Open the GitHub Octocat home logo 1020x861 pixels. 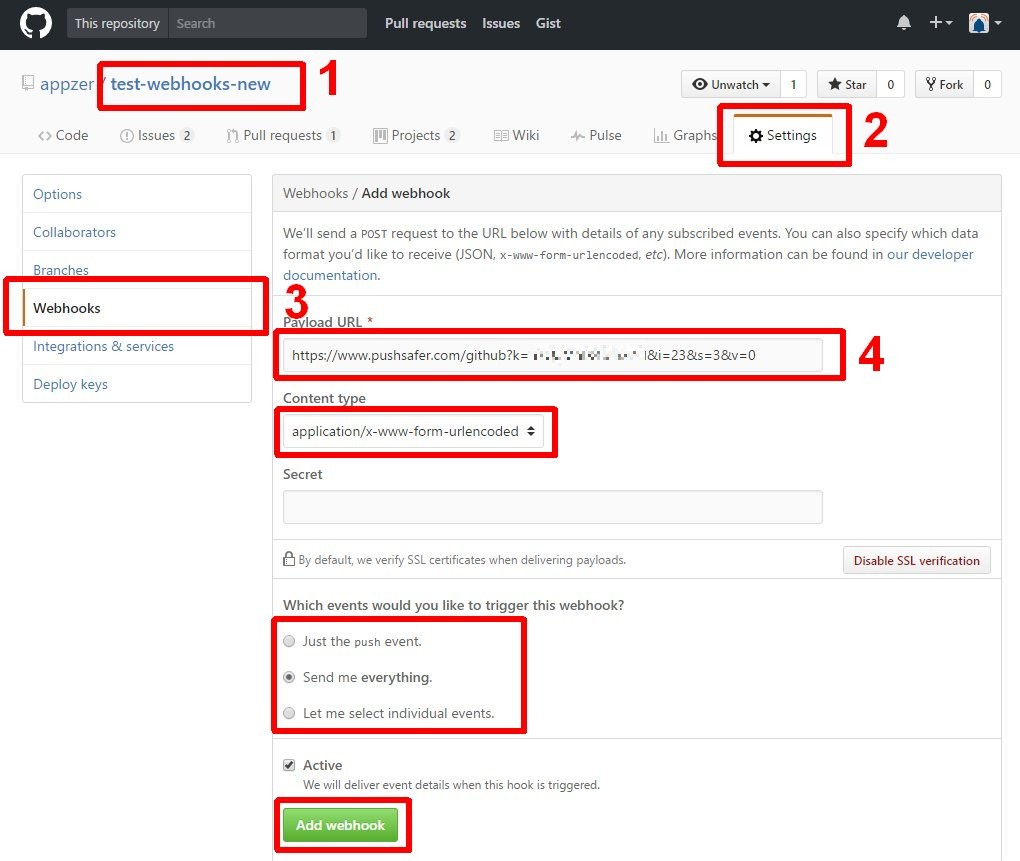tap(36, 23)
